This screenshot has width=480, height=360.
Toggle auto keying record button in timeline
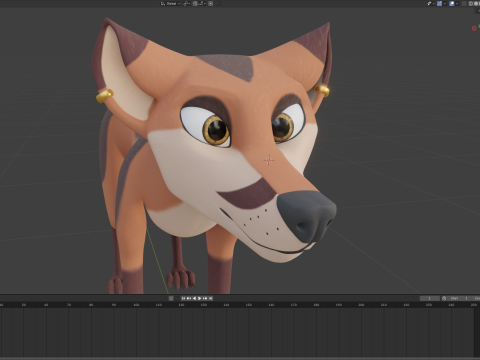(x=171, y=298)
